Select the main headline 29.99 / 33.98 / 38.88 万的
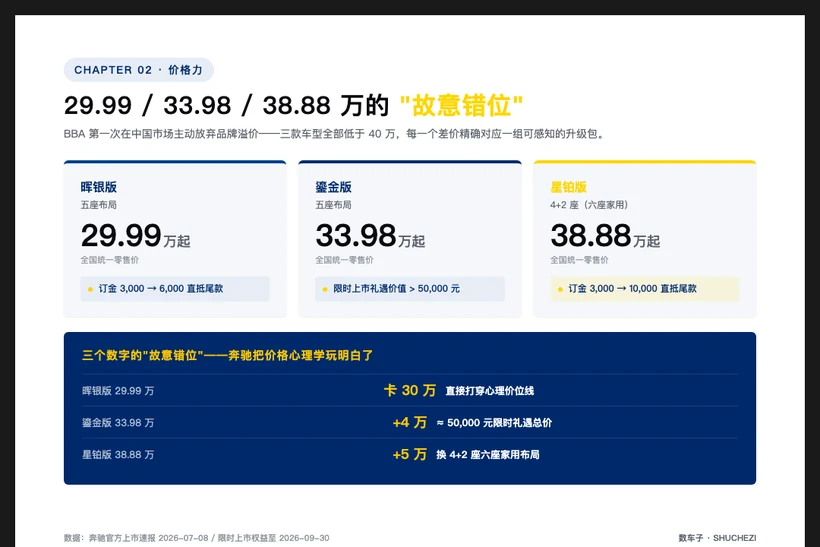This screenshot has width=820, height=547. click(x=226, y=105)
